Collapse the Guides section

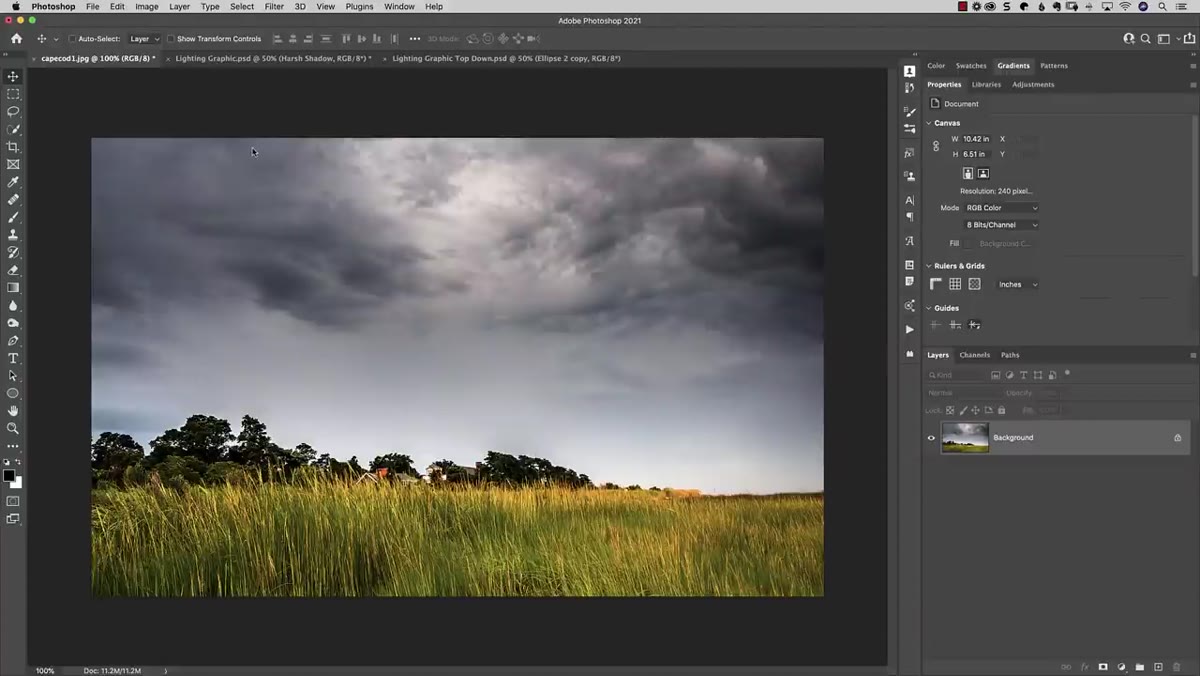click(928, 308)
